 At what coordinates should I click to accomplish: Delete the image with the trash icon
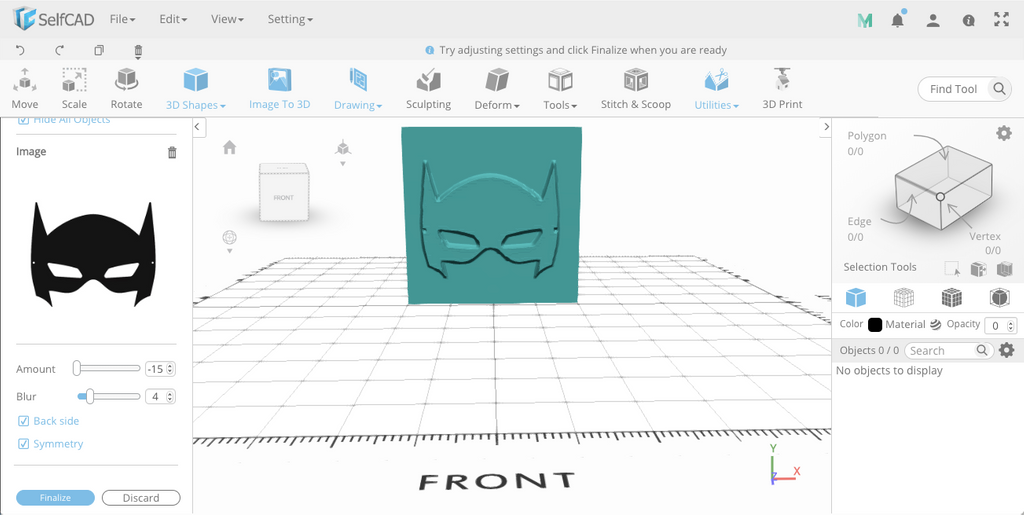[172, 152]
